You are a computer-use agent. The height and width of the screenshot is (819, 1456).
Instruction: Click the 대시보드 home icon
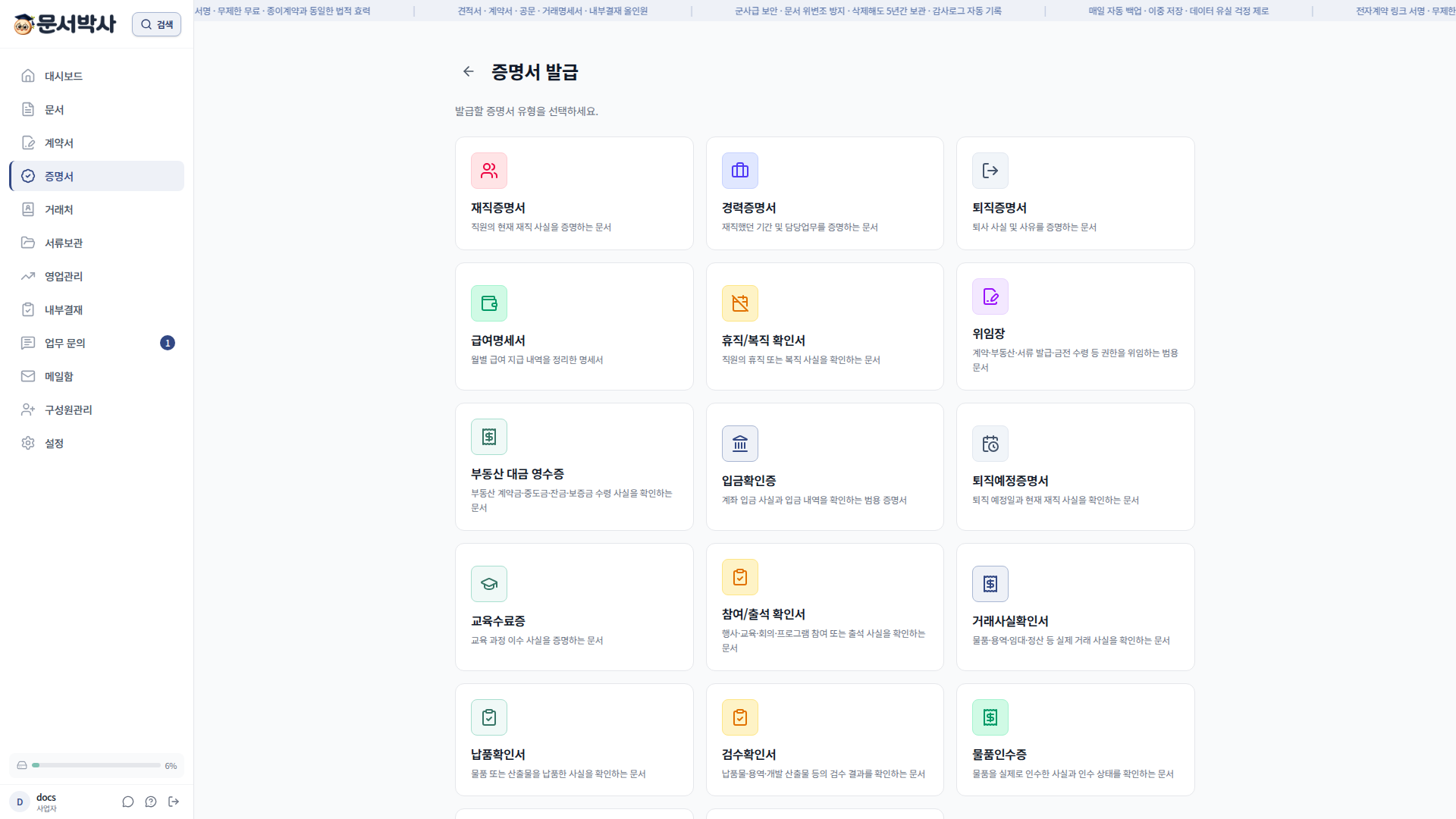(28, 76)
